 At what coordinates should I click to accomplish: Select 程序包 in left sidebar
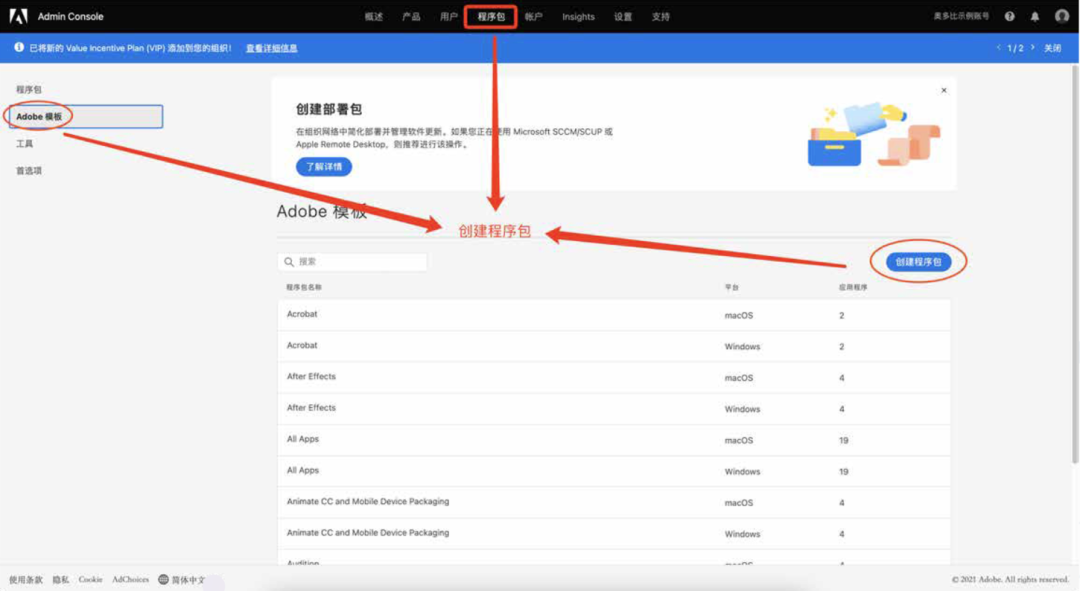29,90
